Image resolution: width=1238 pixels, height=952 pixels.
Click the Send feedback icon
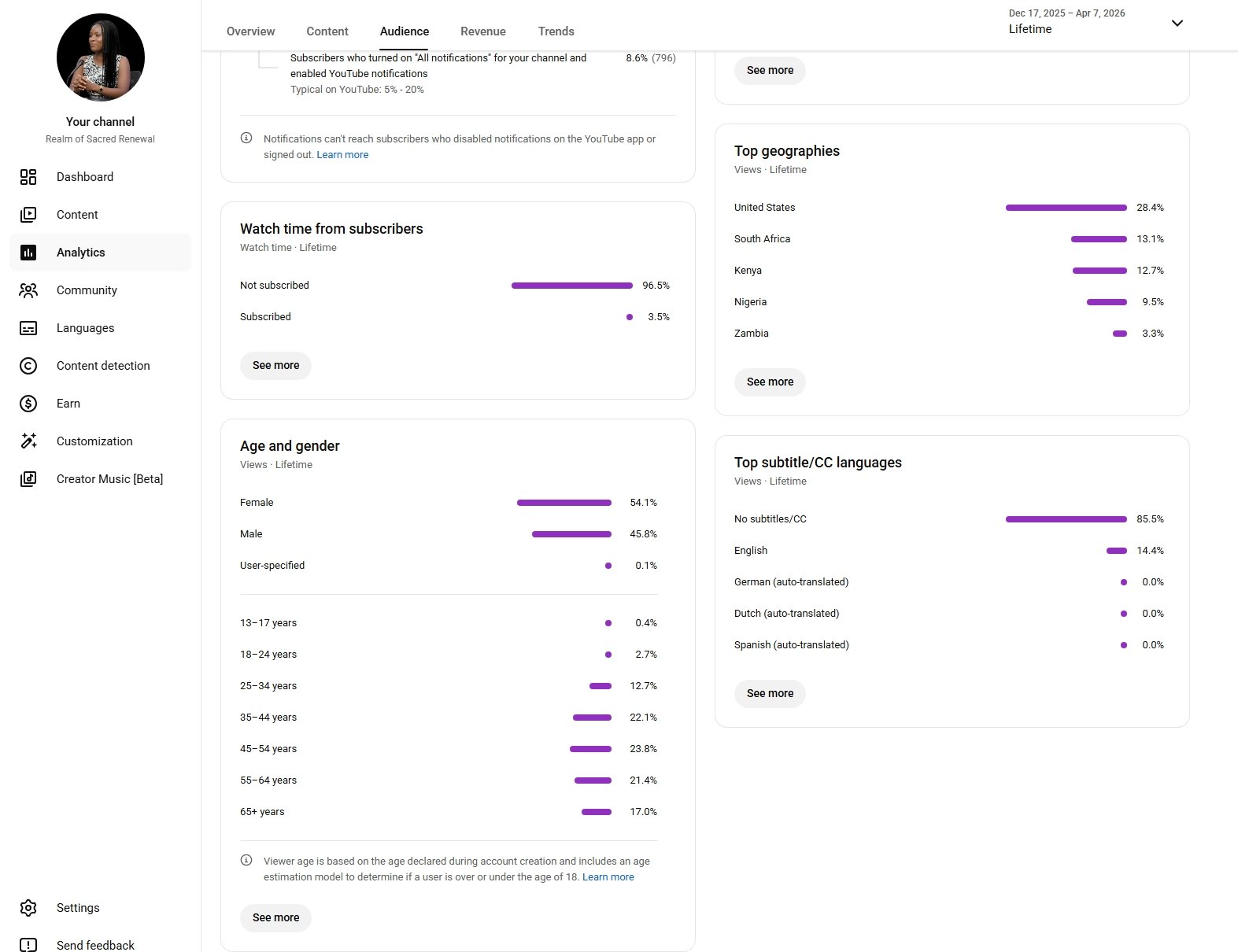coord(28,945)
